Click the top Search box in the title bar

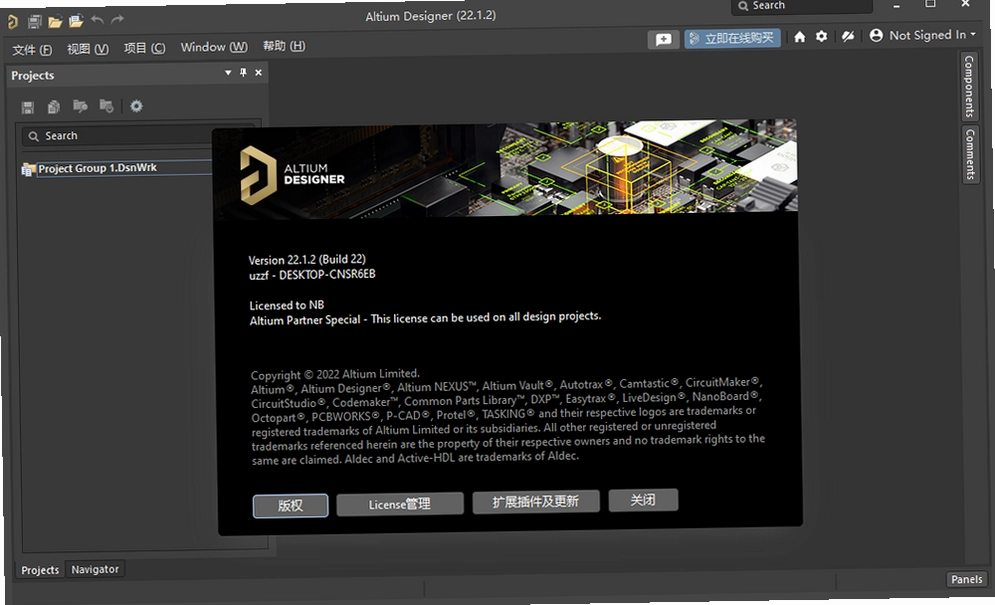(802, 6)
